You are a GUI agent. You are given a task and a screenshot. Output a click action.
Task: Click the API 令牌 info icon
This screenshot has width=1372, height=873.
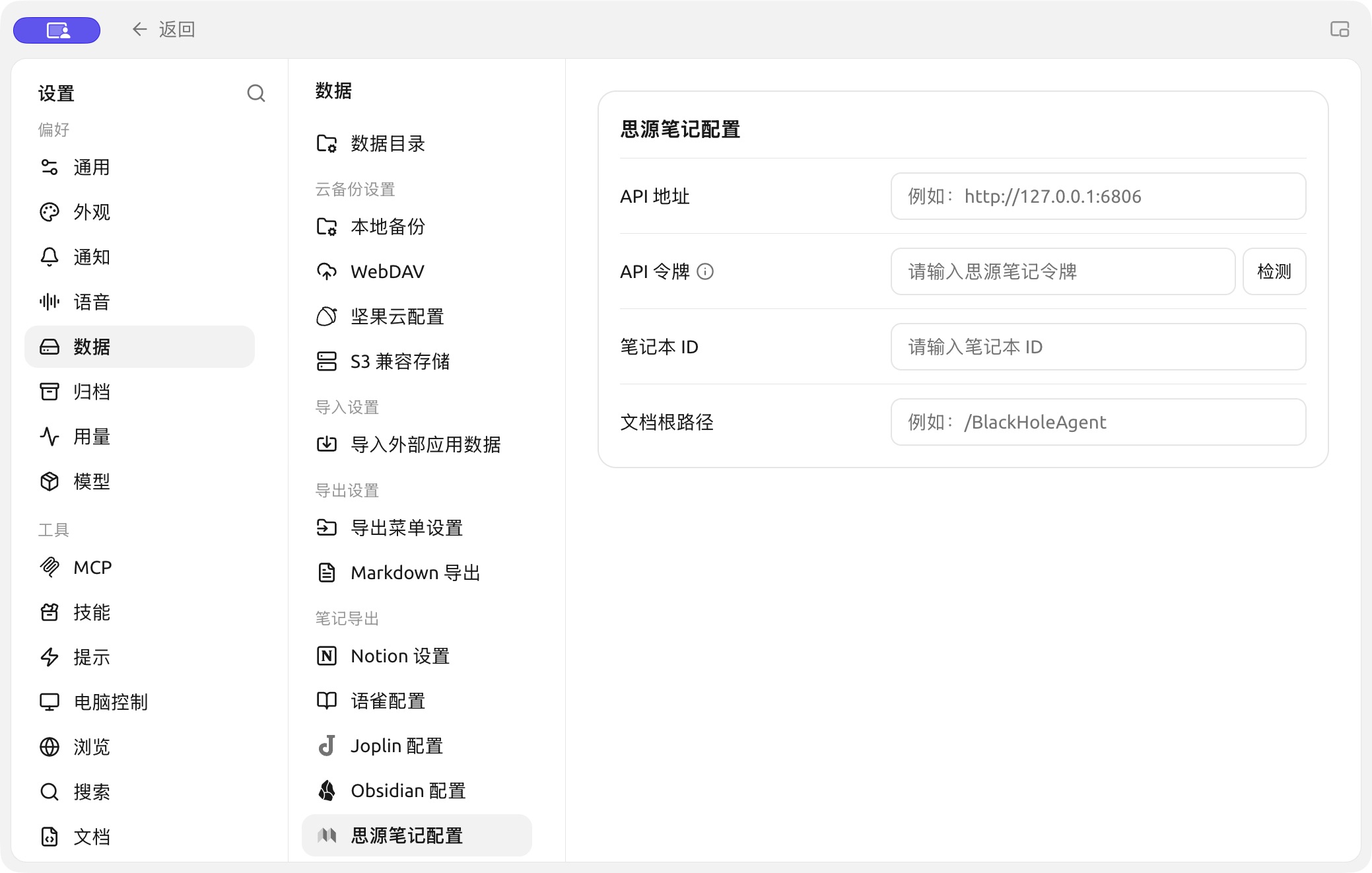pyautogui.click(x=705, y=271)
